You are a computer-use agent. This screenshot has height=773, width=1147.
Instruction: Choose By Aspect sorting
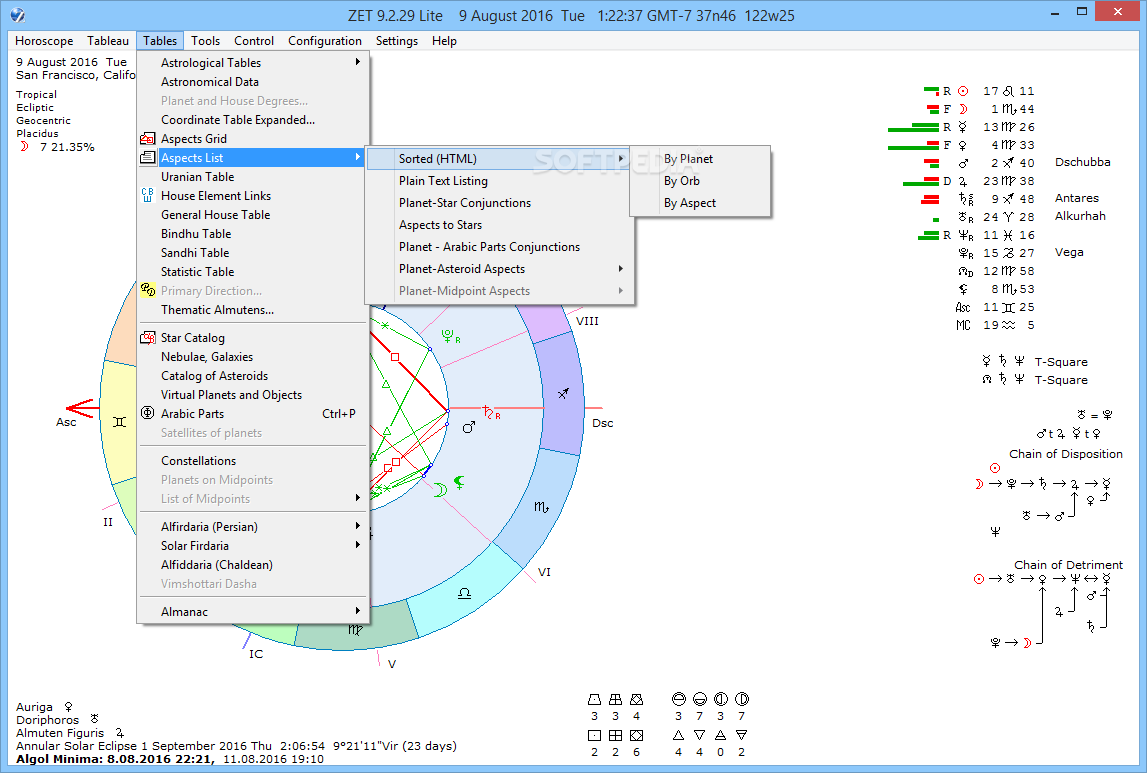click(x=700, y=203)
